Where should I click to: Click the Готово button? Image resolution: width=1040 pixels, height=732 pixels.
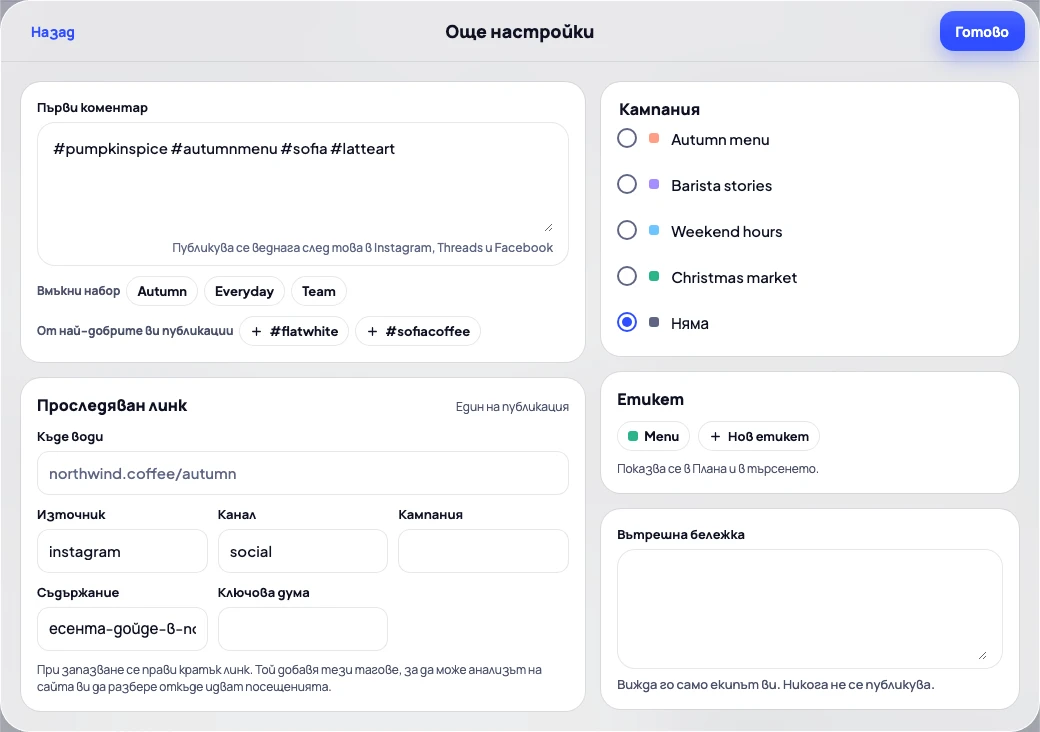[982, 31]
